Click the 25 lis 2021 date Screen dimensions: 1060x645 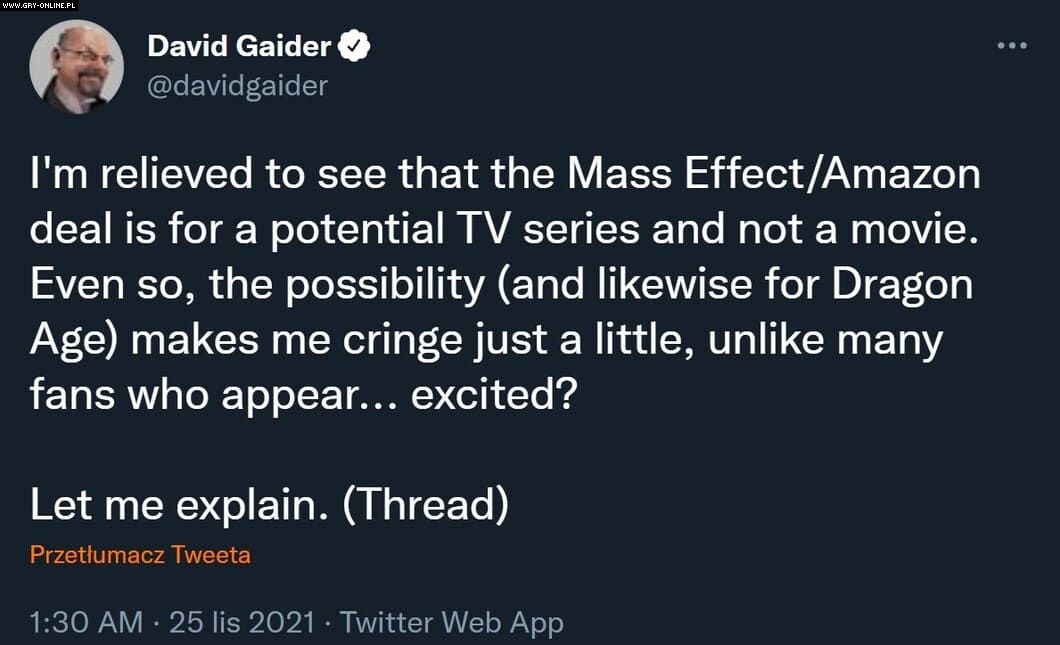[243, 622]
